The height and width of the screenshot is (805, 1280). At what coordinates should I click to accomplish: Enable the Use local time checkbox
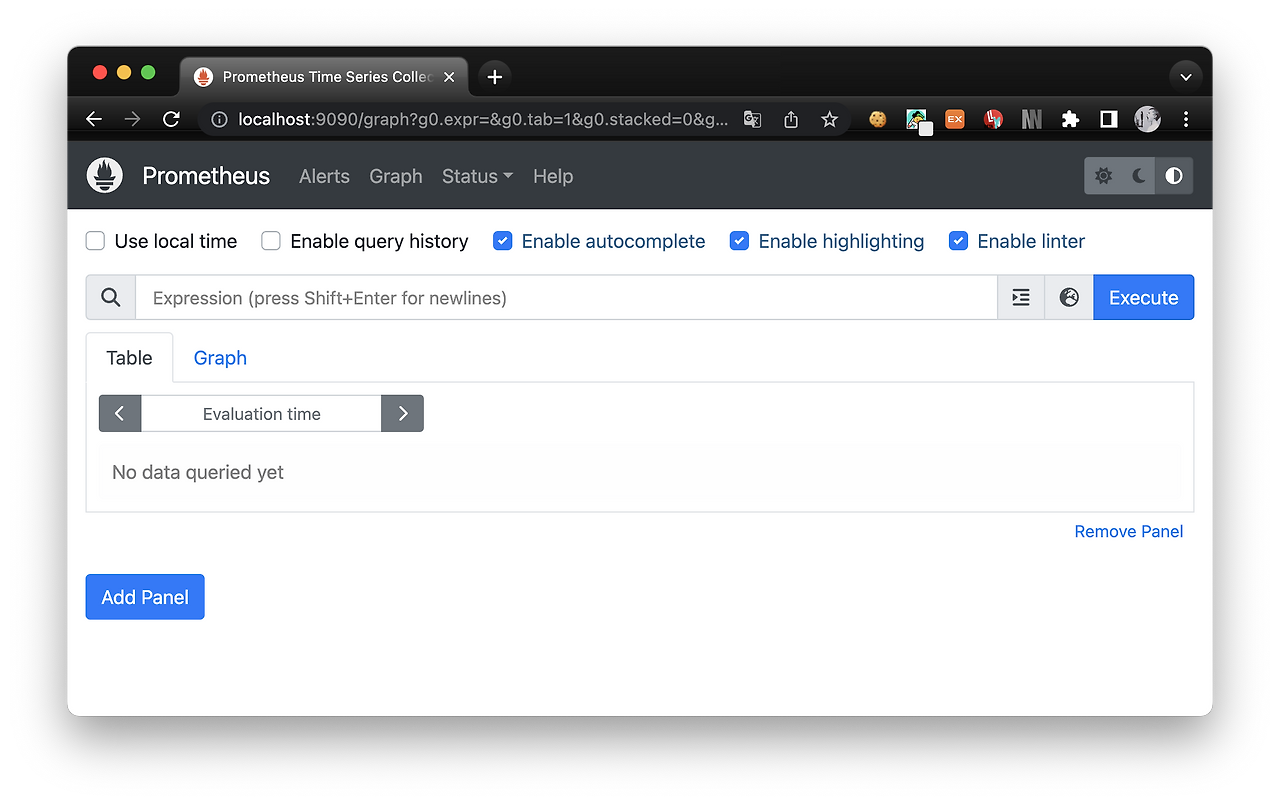[94, 241]
